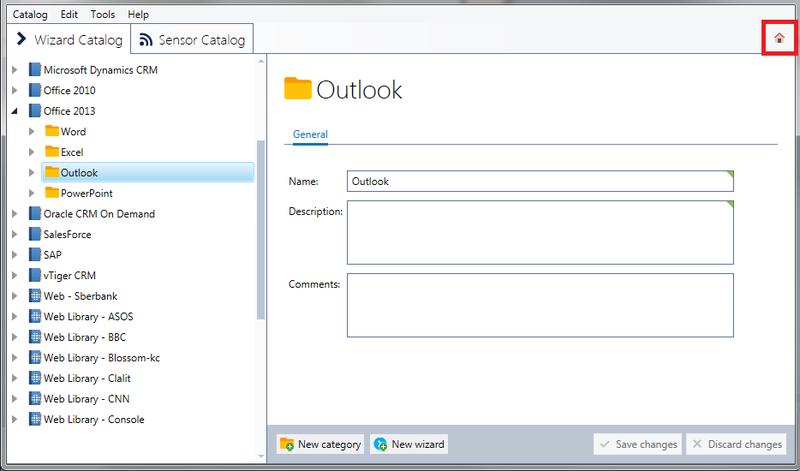Viewport: 800px width, 471px height.
Task: Click the Excel folder icon
Action: pyautogui.click(x=52, y=152)
